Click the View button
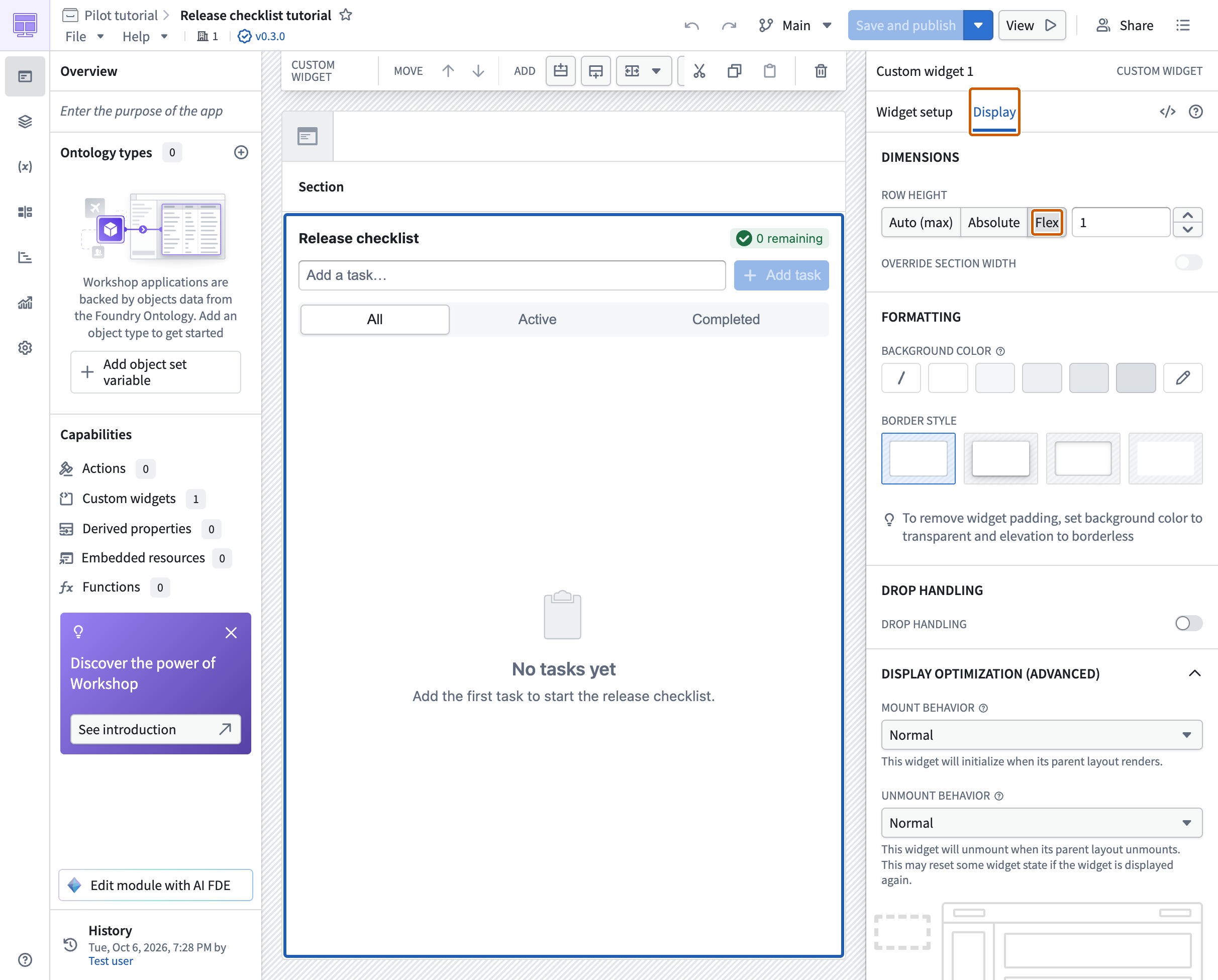1218x980 pixels. point(1032,26)
